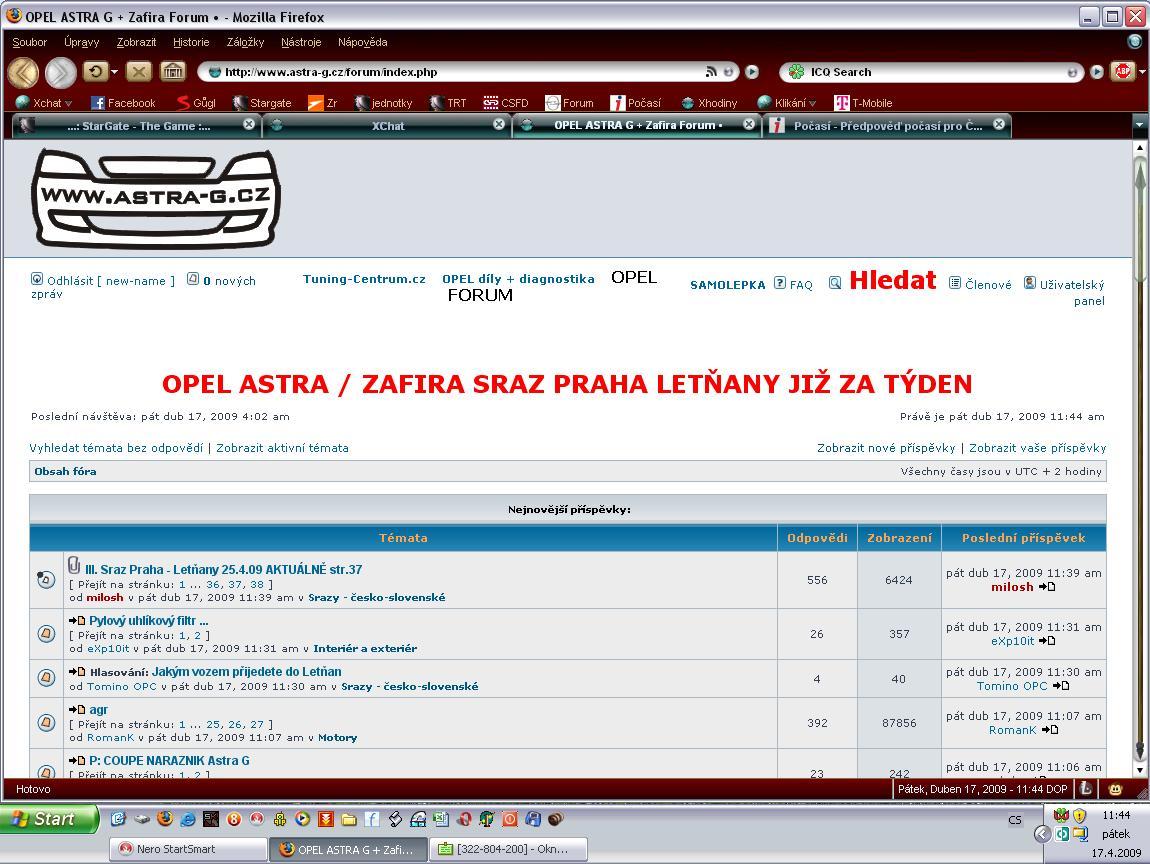The image size is (1150, 864).
Task: Click the Firefox back navigation button
Action: tap(23, 72)
